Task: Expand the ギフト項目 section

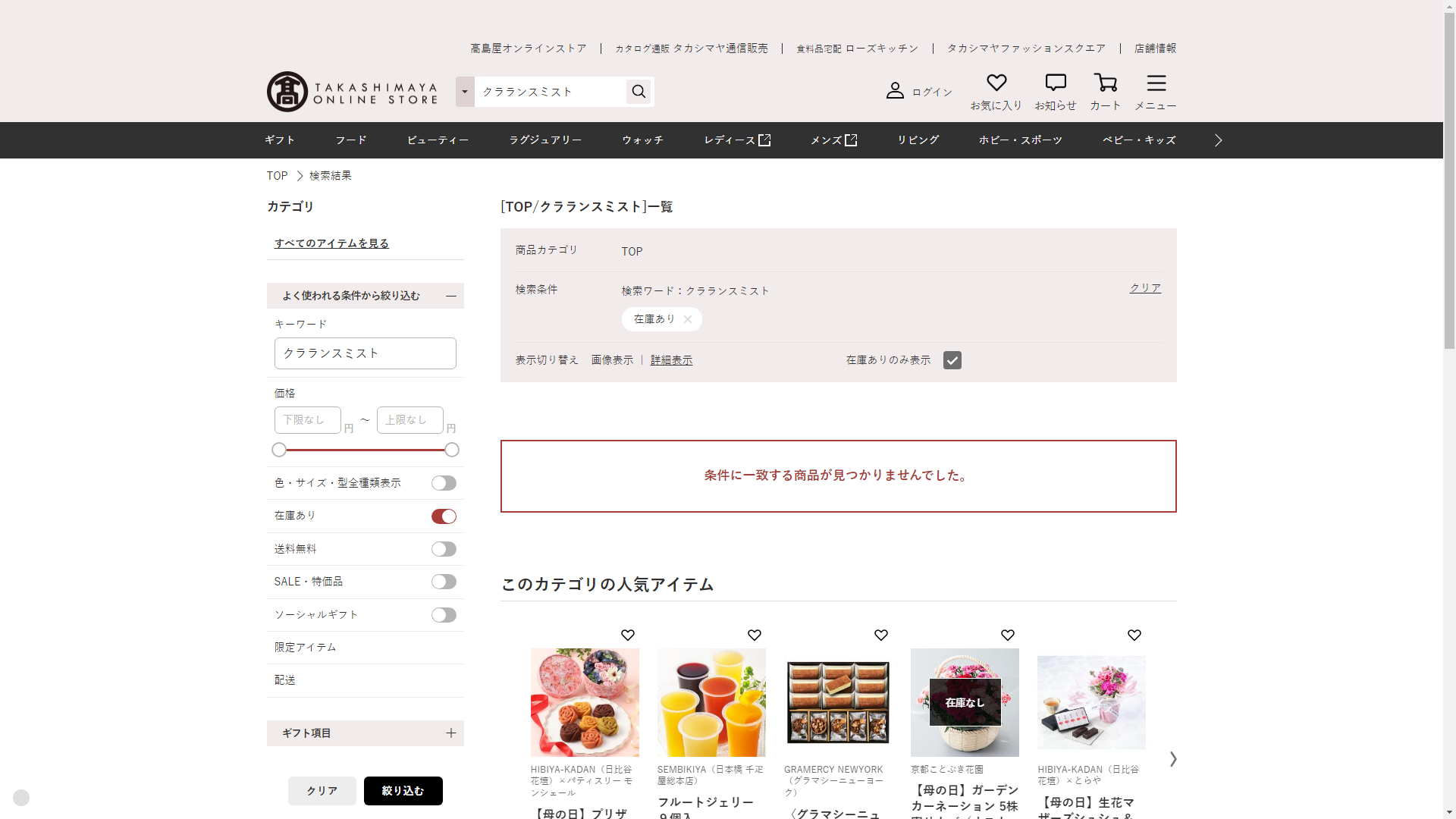Action: pyautogui.click(x=450, y=733)
